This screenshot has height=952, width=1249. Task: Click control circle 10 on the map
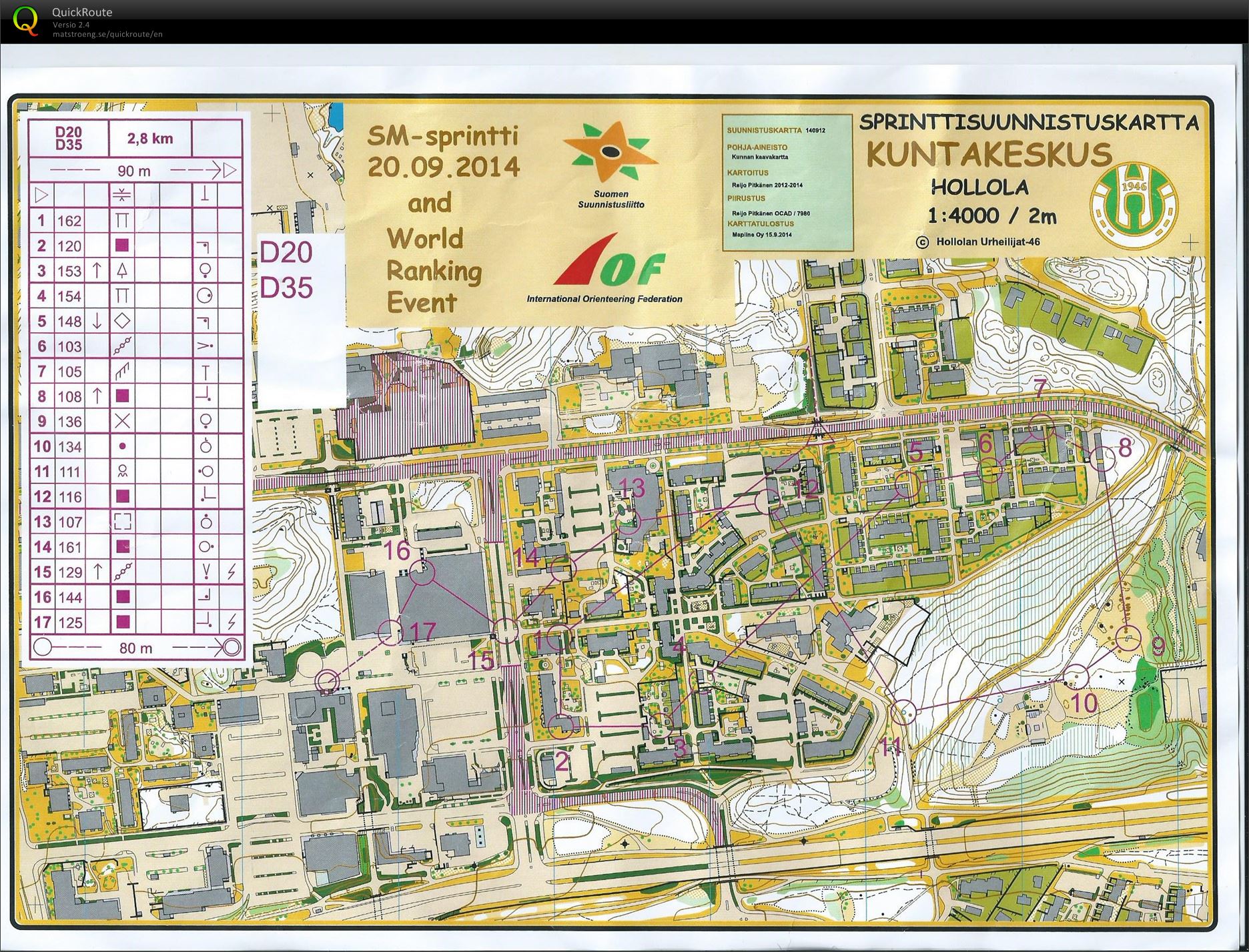pos(1075,676)
